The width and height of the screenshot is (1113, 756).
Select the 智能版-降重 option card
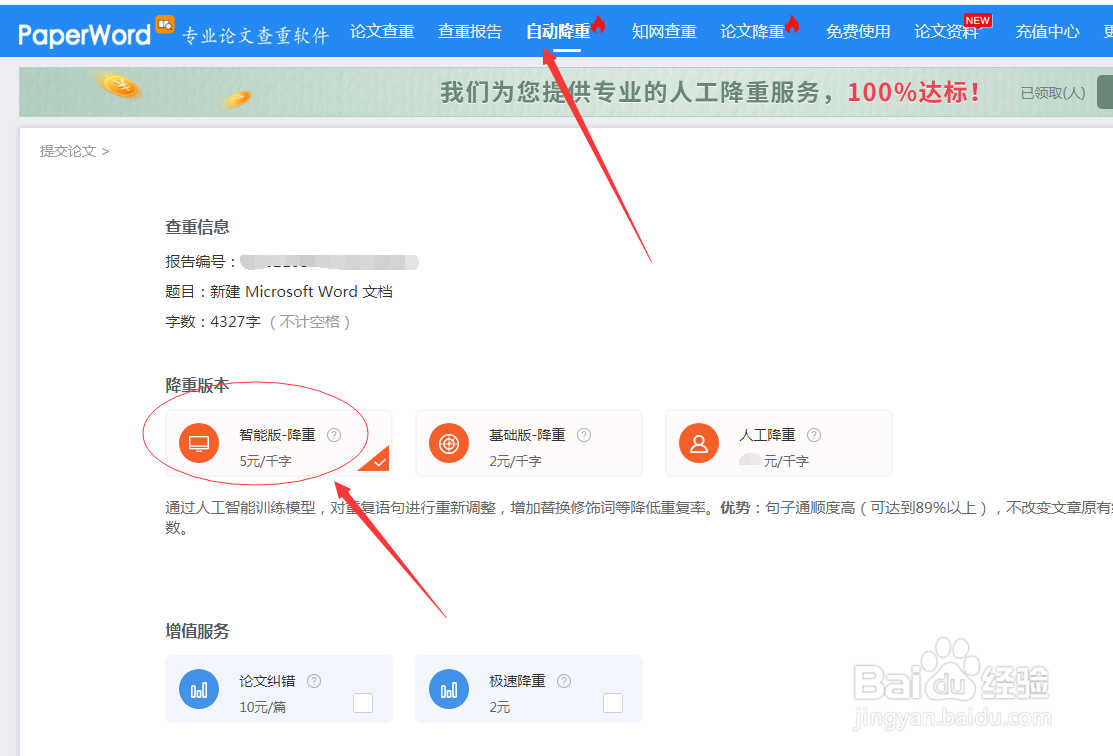click(278, 443)
